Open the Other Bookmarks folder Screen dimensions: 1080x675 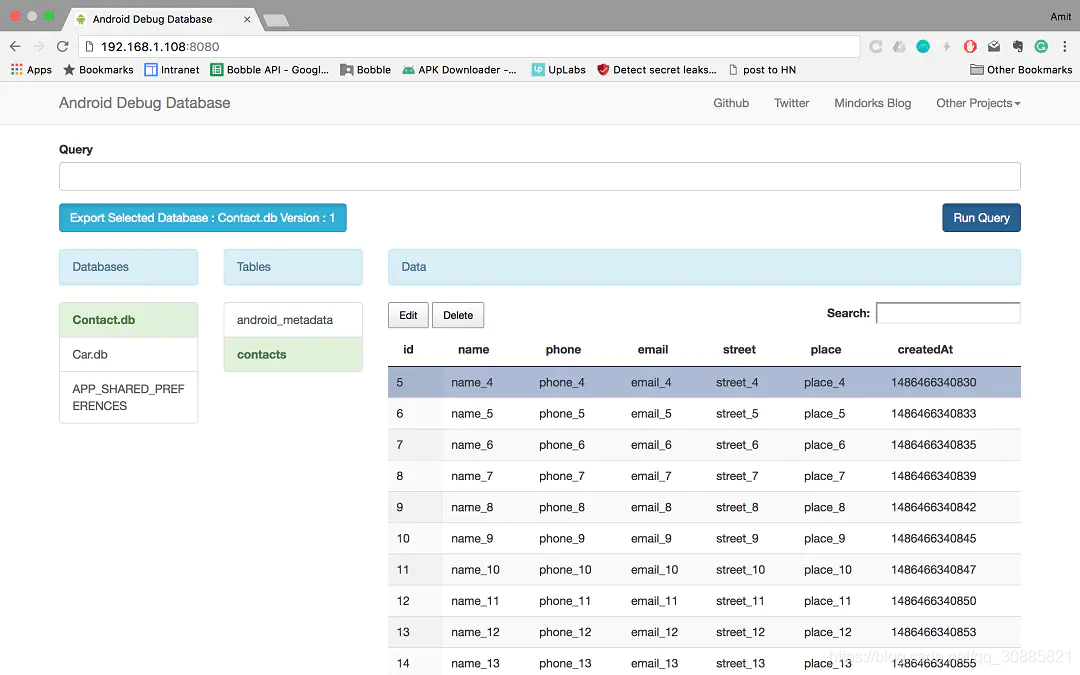(x=1021, y=70)
